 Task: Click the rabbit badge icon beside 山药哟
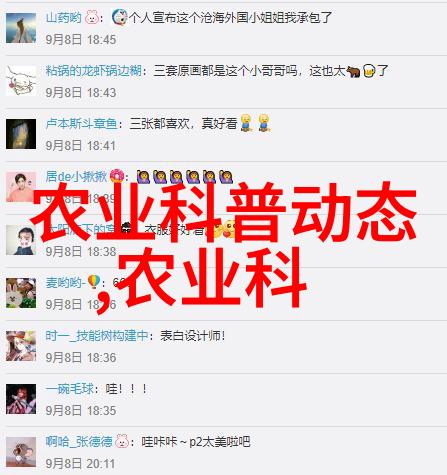(x=92, y=17)
